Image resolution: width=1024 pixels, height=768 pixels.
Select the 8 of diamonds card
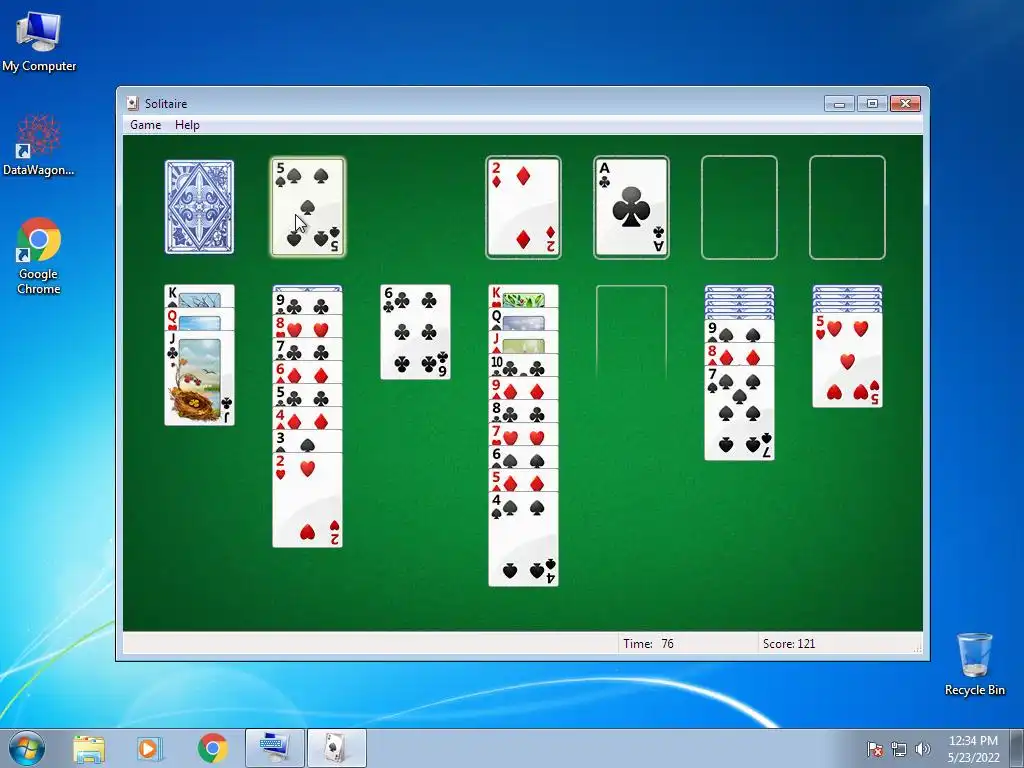pyautogui.click(x=739, y=355)
